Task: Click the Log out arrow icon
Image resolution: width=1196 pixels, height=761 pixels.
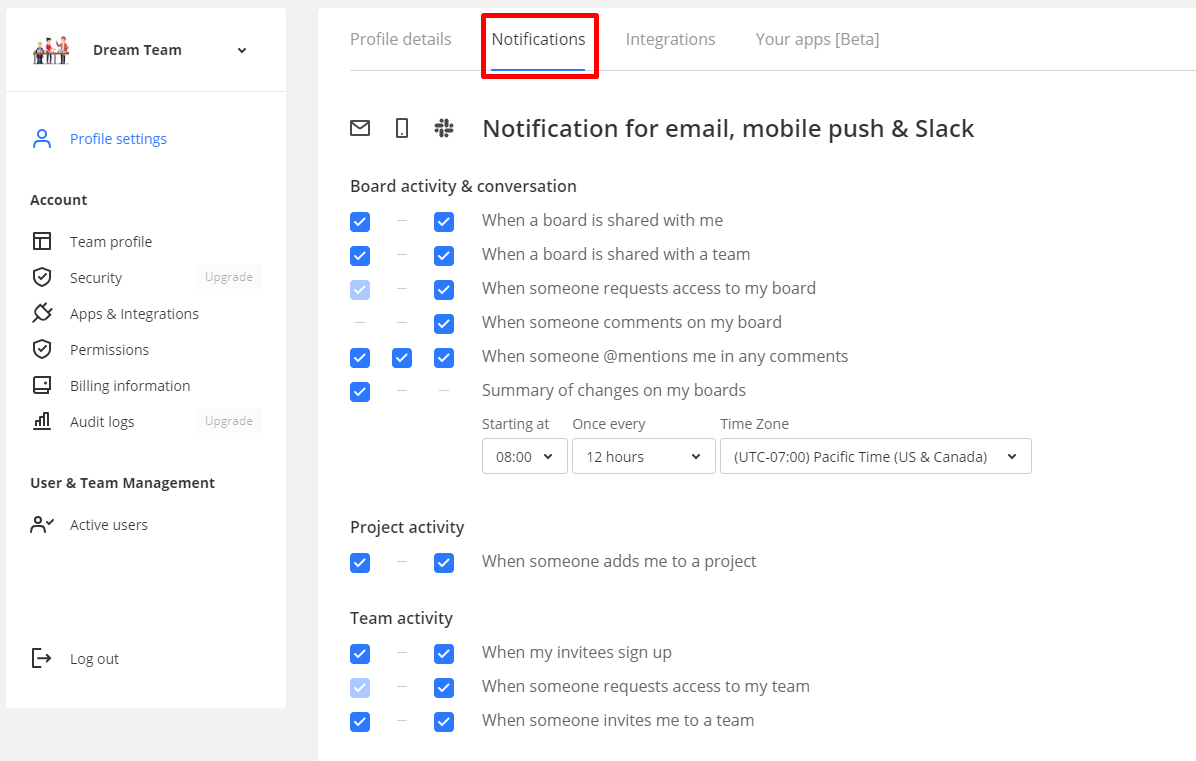Action: tap(42, 658)
